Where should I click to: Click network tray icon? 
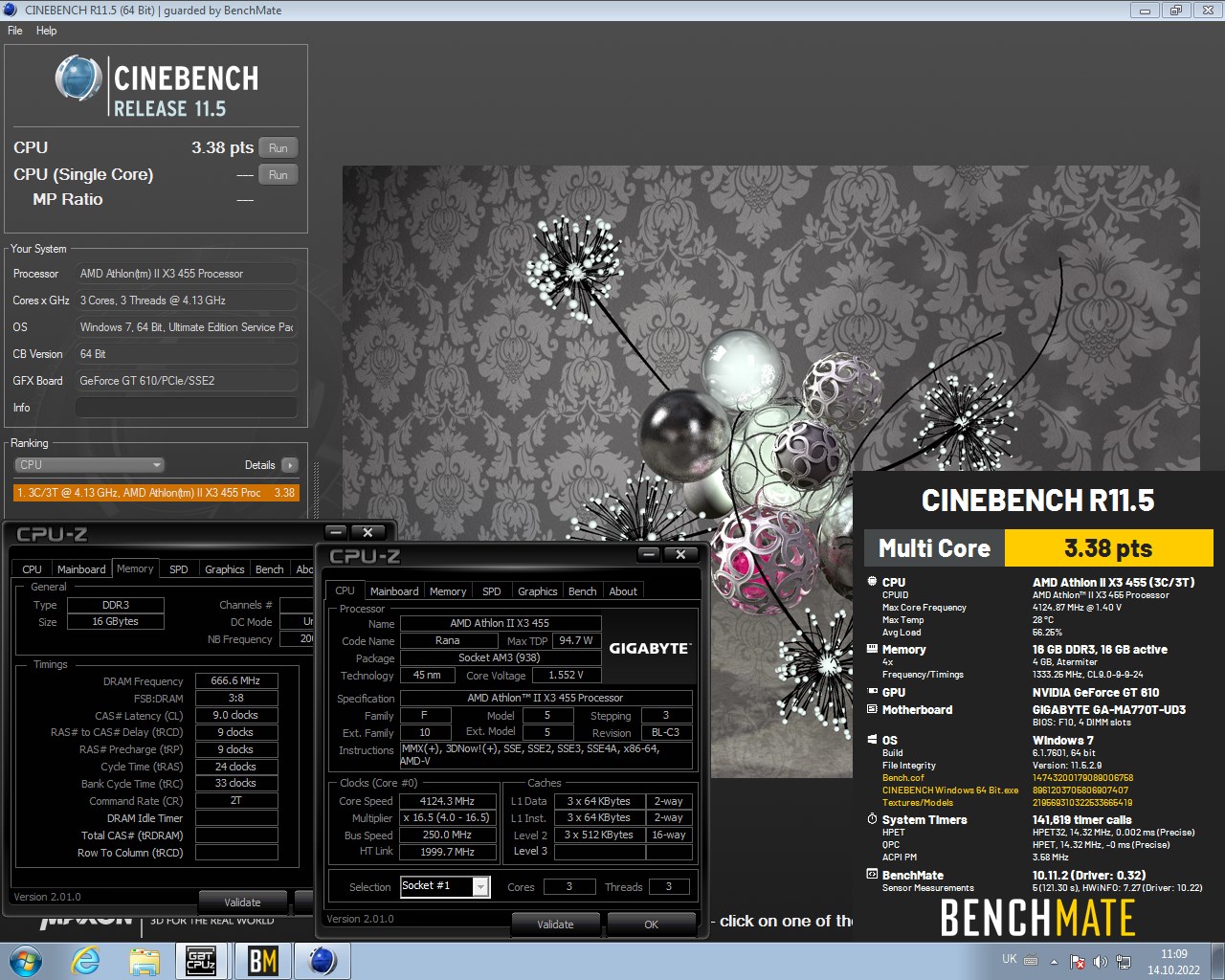coord(1124,961)
